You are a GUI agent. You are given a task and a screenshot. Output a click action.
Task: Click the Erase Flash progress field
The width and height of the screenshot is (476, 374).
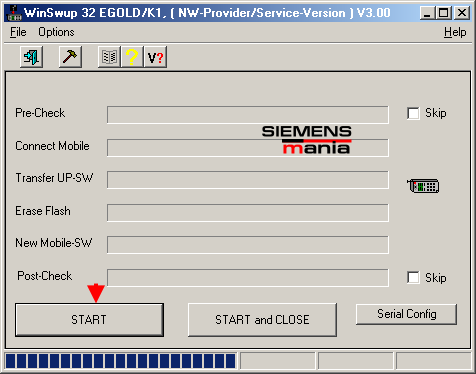[x=248, y=213]
